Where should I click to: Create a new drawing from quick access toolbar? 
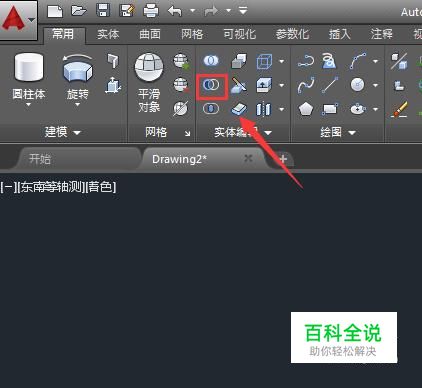55,11
